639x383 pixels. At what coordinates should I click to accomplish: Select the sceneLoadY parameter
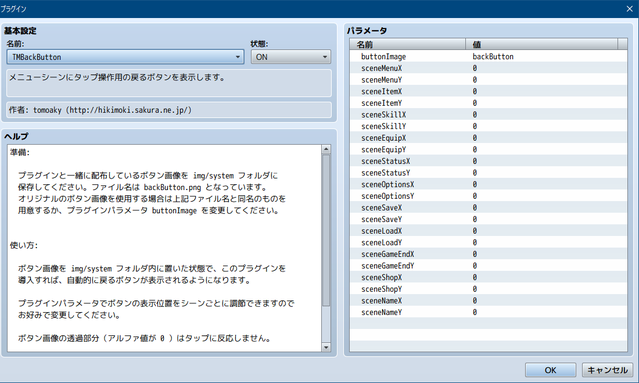click(381, 242)
